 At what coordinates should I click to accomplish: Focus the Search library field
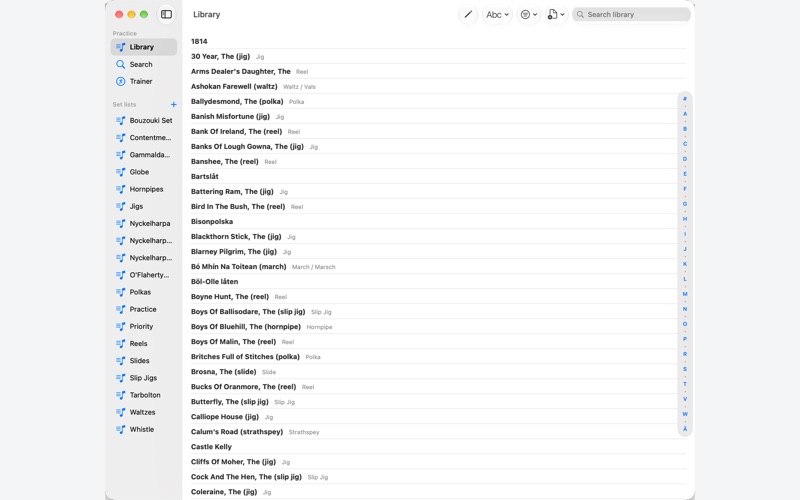tap(631, 14)
